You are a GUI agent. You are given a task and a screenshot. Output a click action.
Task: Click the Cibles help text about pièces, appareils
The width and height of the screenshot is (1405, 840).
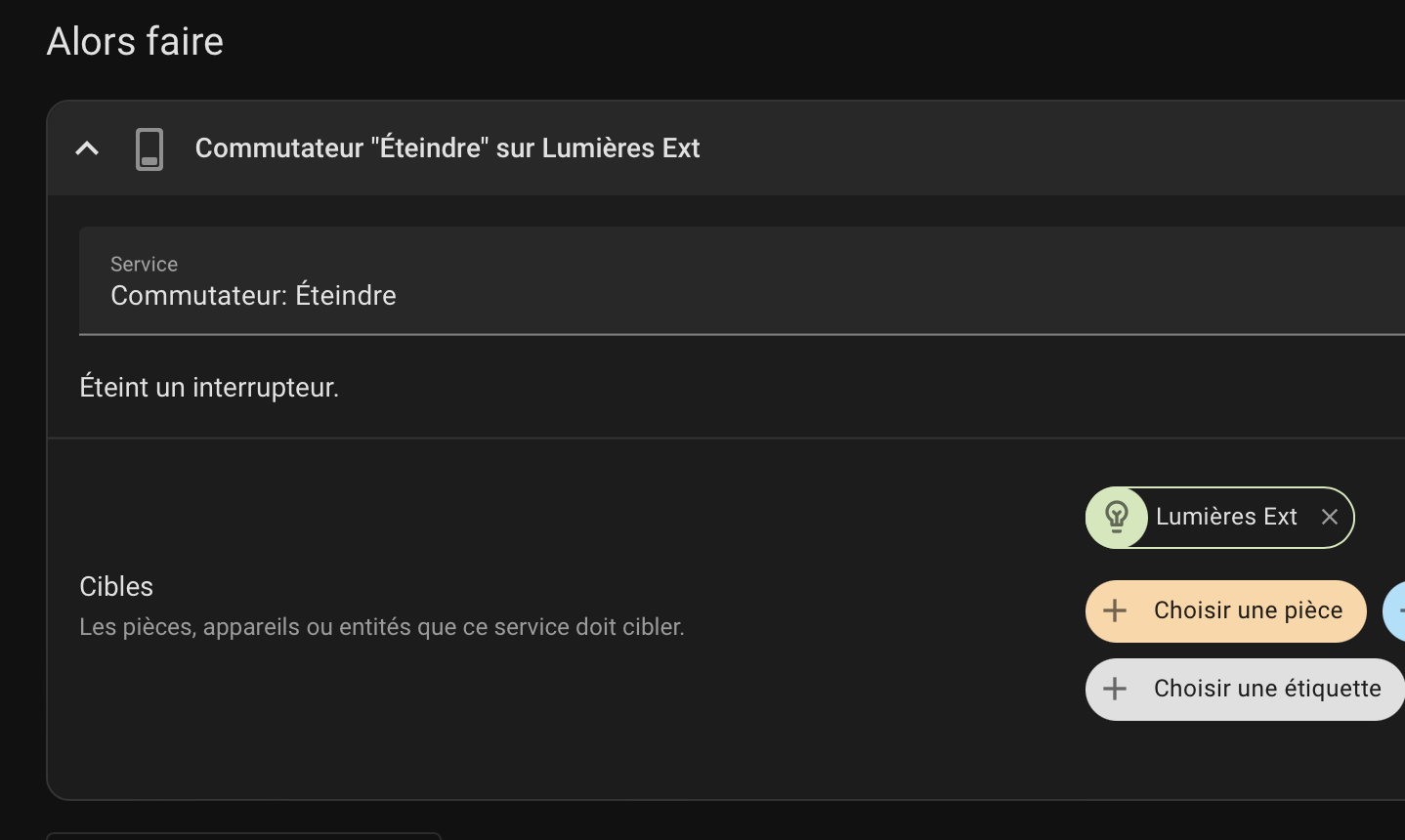(x=382, y=627)
